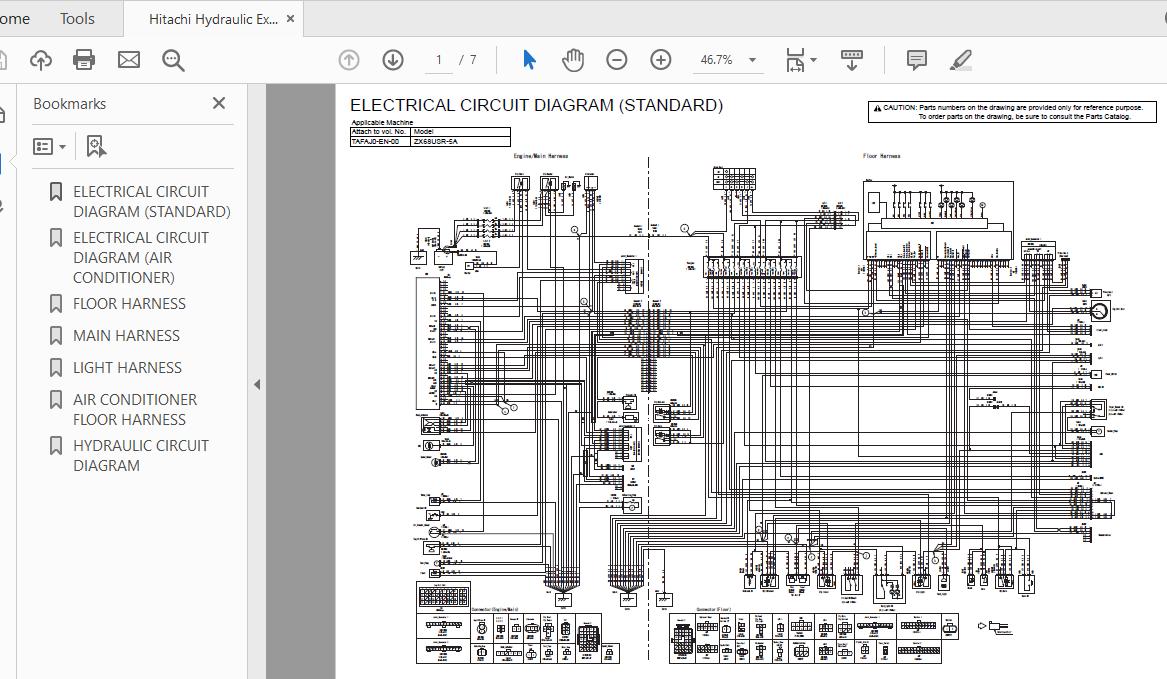This screenshot has width=1167, height=679.
Task: Send file by email icon
Action: 129,60
